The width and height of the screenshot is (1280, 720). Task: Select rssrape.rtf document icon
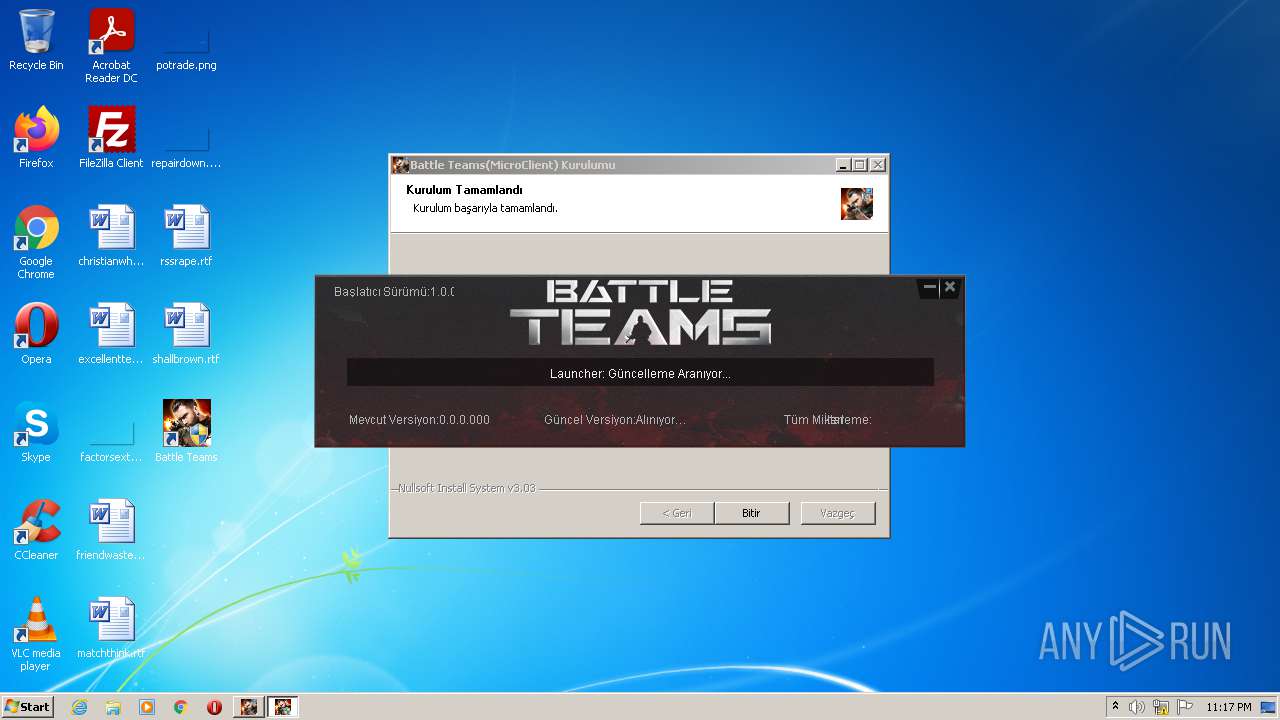pos(186,236)
